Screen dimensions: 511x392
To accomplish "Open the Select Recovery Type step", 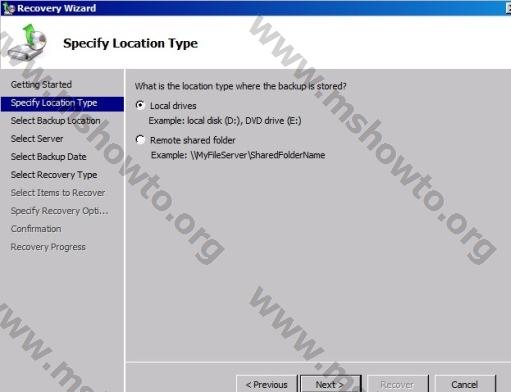I will click(x=54, y=175).
